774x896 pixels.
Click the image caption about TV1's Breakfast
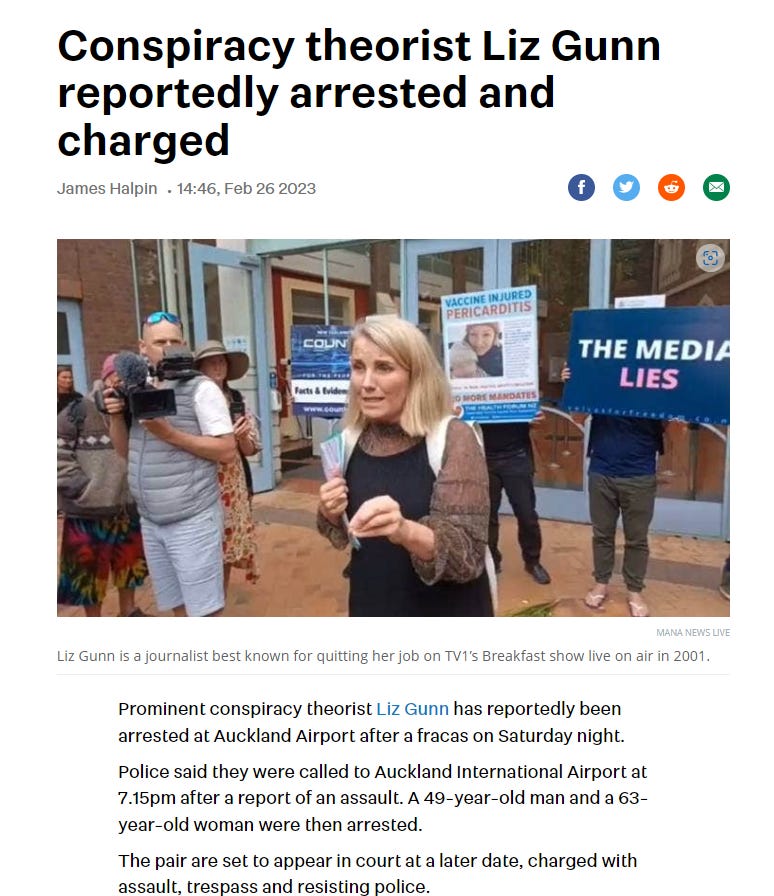383,655
